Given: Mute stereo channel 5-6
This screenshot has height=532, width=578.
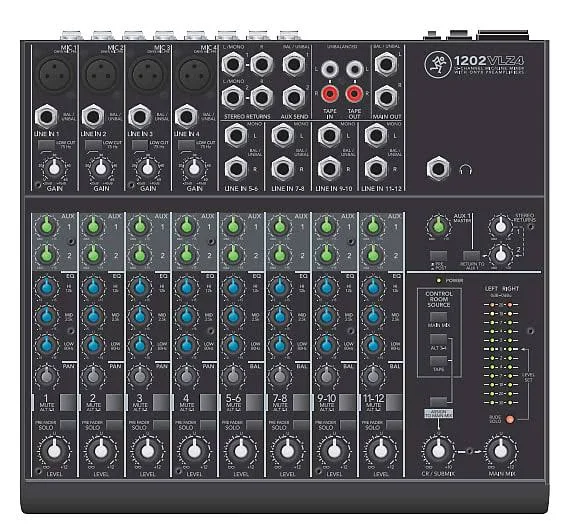Looking at the screenshot, I should (254, 402).
